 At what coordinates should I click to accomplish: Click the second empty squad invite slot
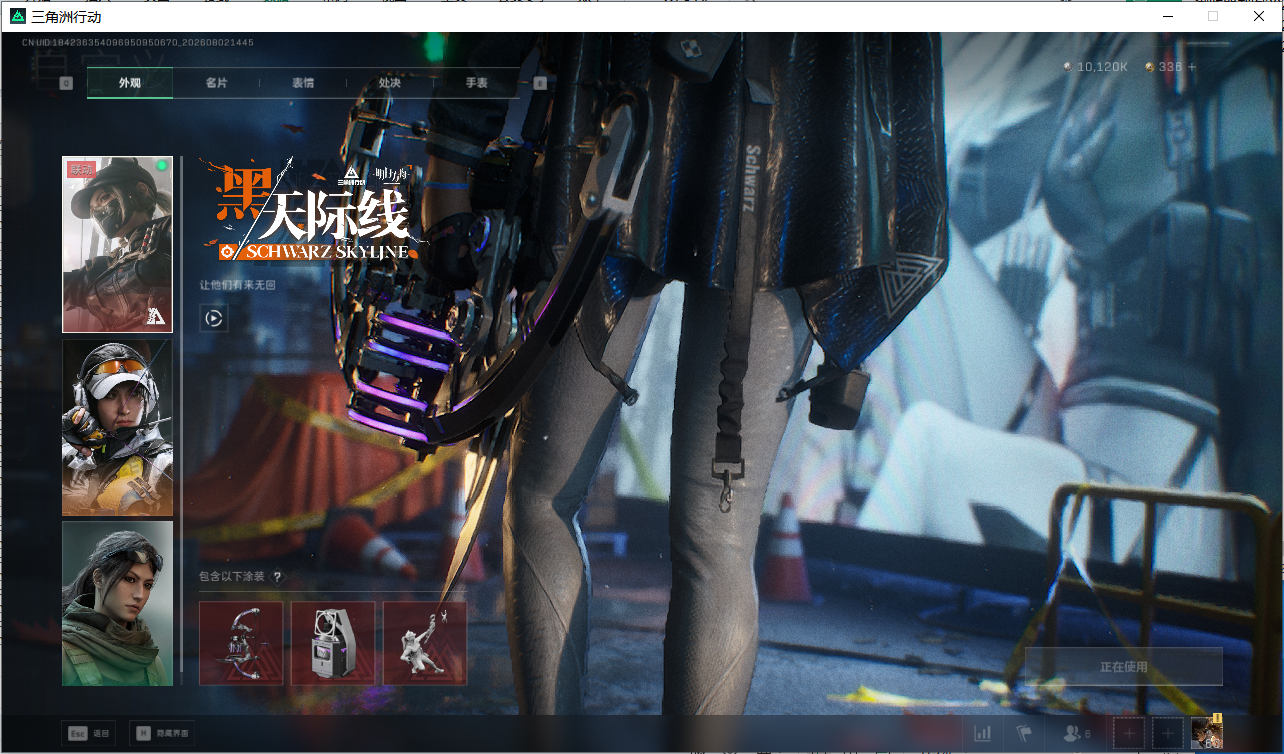[1168, 733]
